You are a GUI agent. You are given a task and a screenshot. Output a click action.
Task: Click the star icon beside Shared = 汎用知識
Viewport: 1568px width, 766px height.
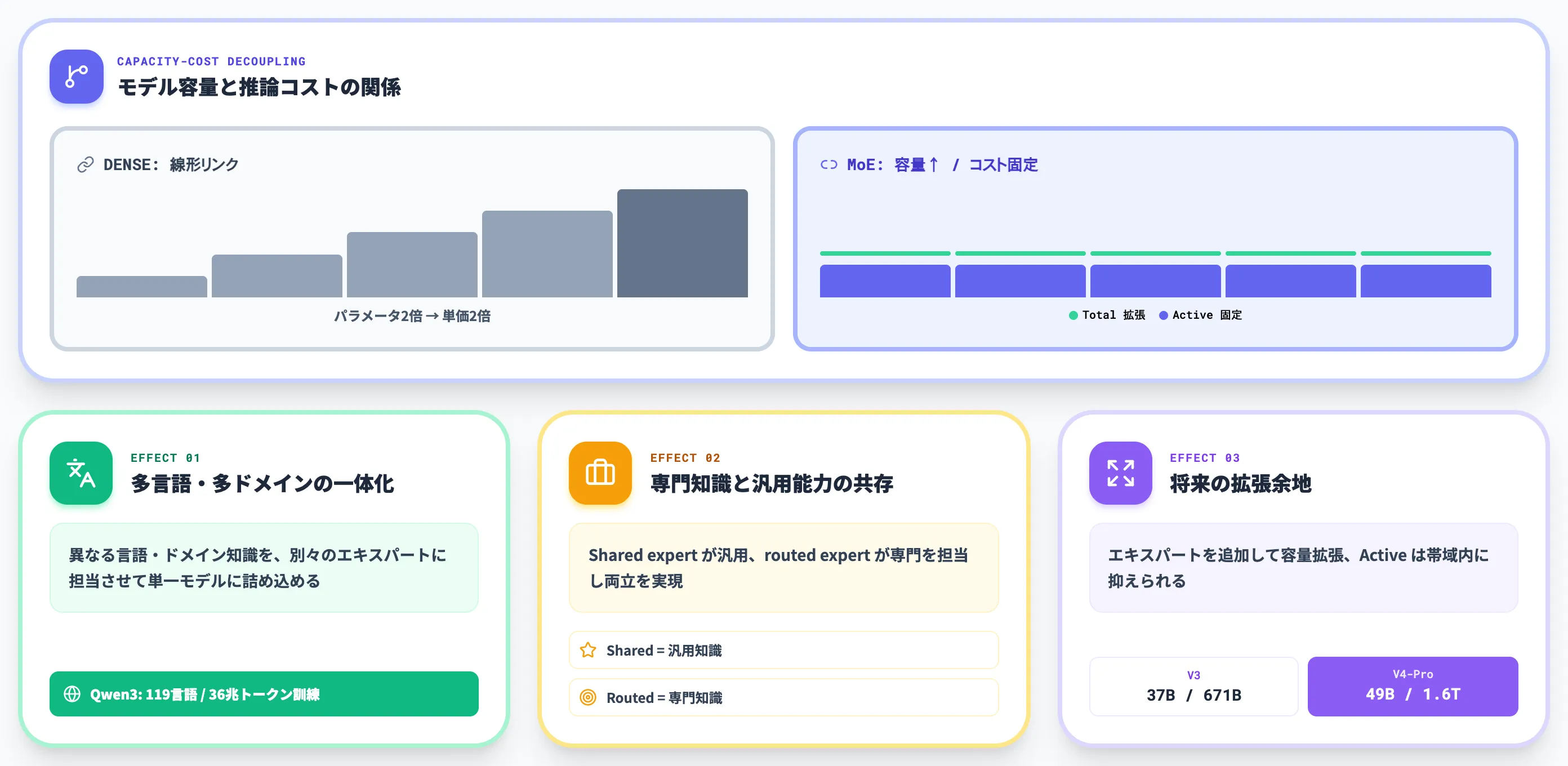coord(588,651)
